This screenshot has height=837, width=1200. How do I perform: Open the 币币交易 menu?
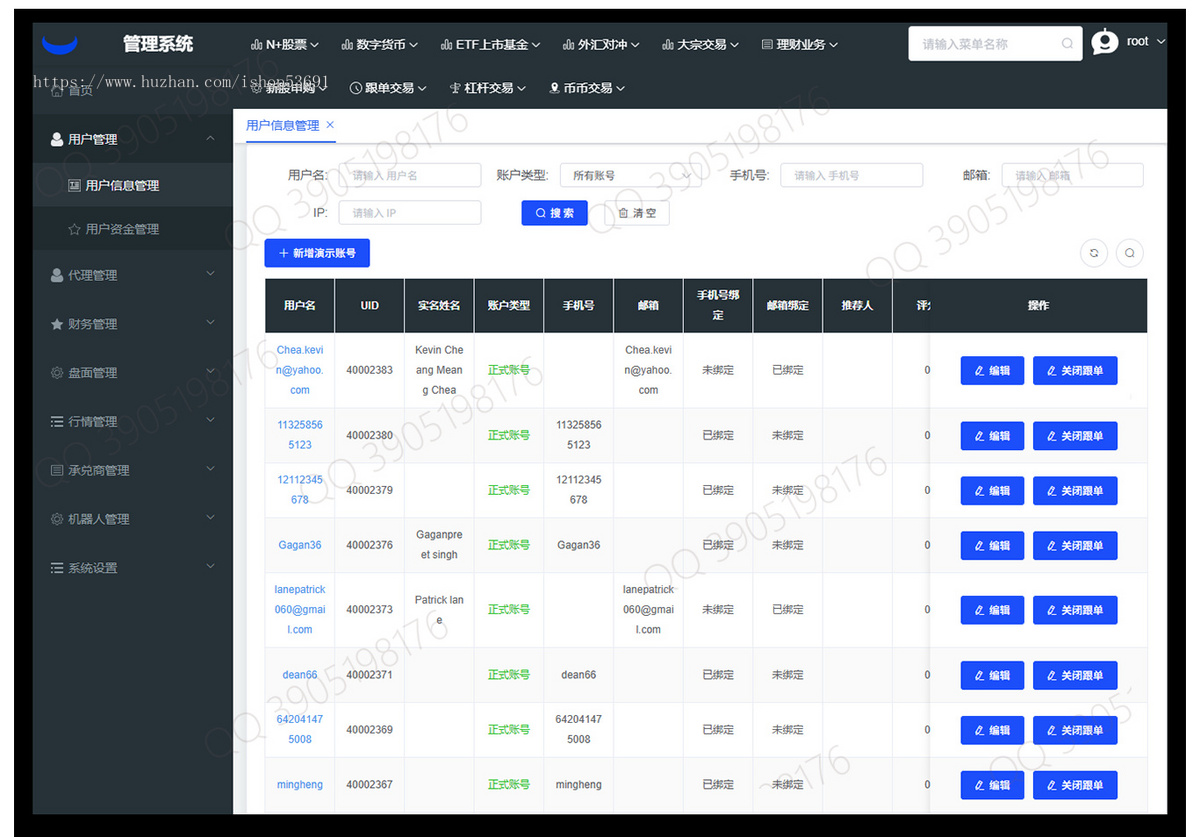coord(587,88)
